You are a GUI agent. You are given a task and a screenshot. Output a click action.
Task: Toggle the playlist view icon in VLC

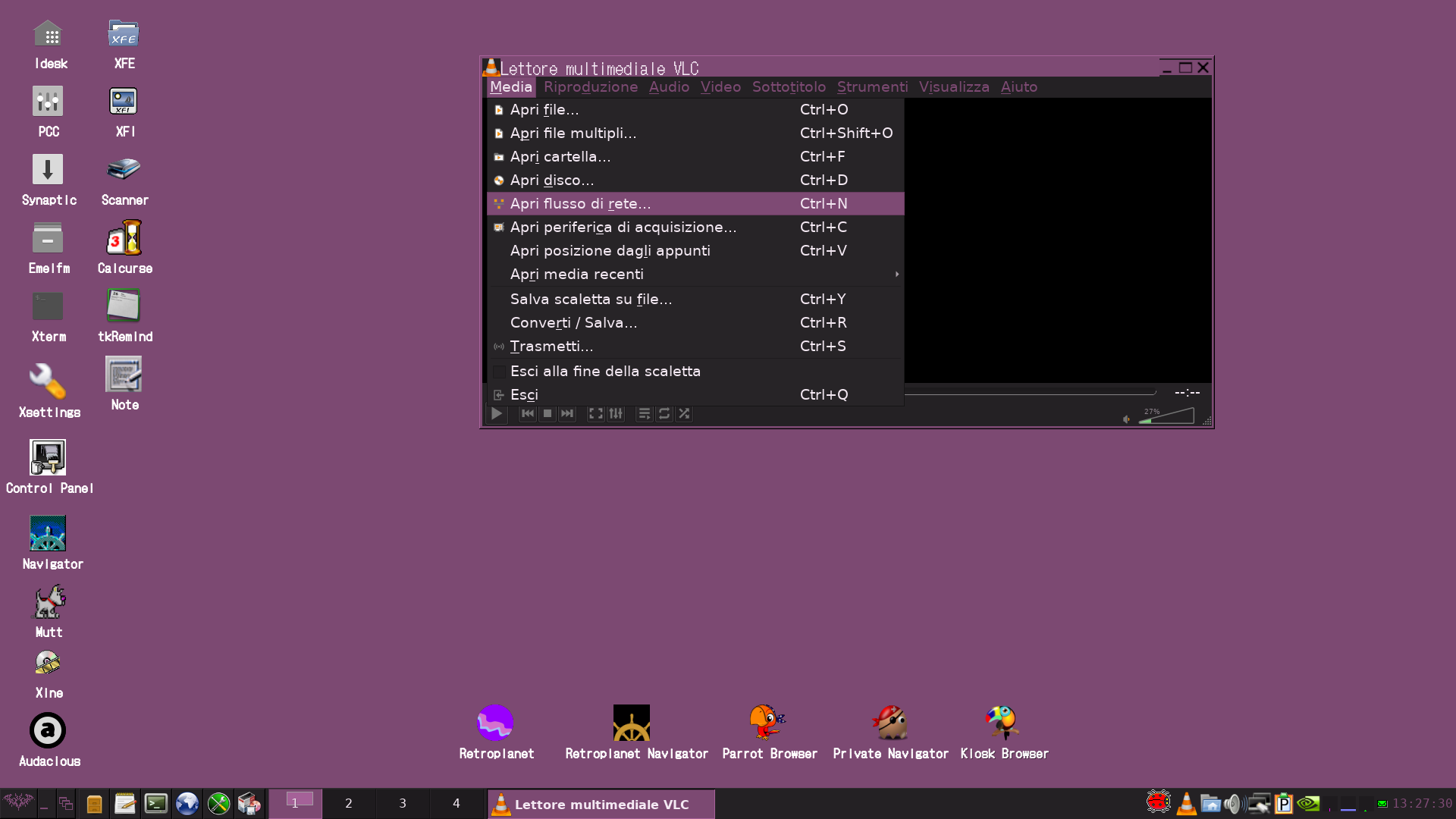(x=645, y=414)
